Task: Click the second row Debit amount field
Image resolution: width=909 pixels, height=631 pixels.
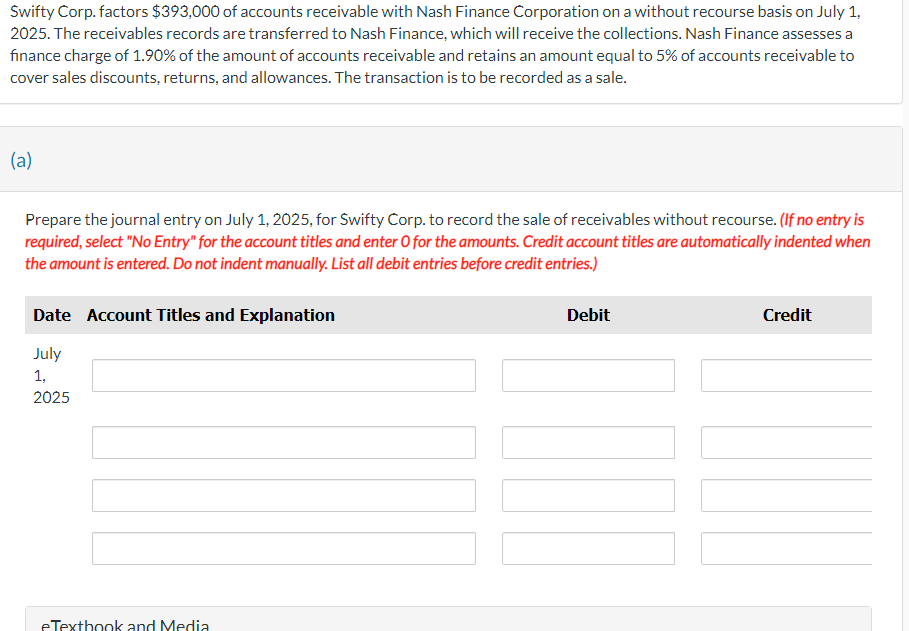Action: point(587,442)
